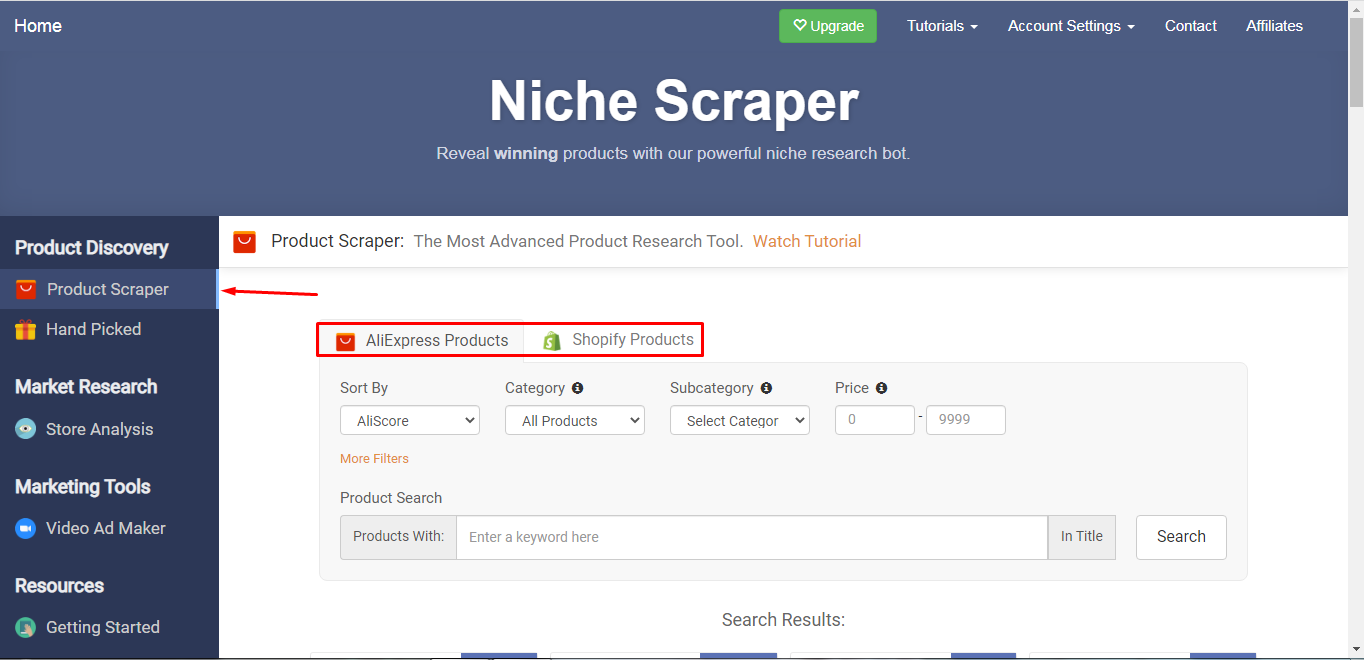Click the Price info icon
Viewport: 1364px width, 660px height.
point(881,388)
